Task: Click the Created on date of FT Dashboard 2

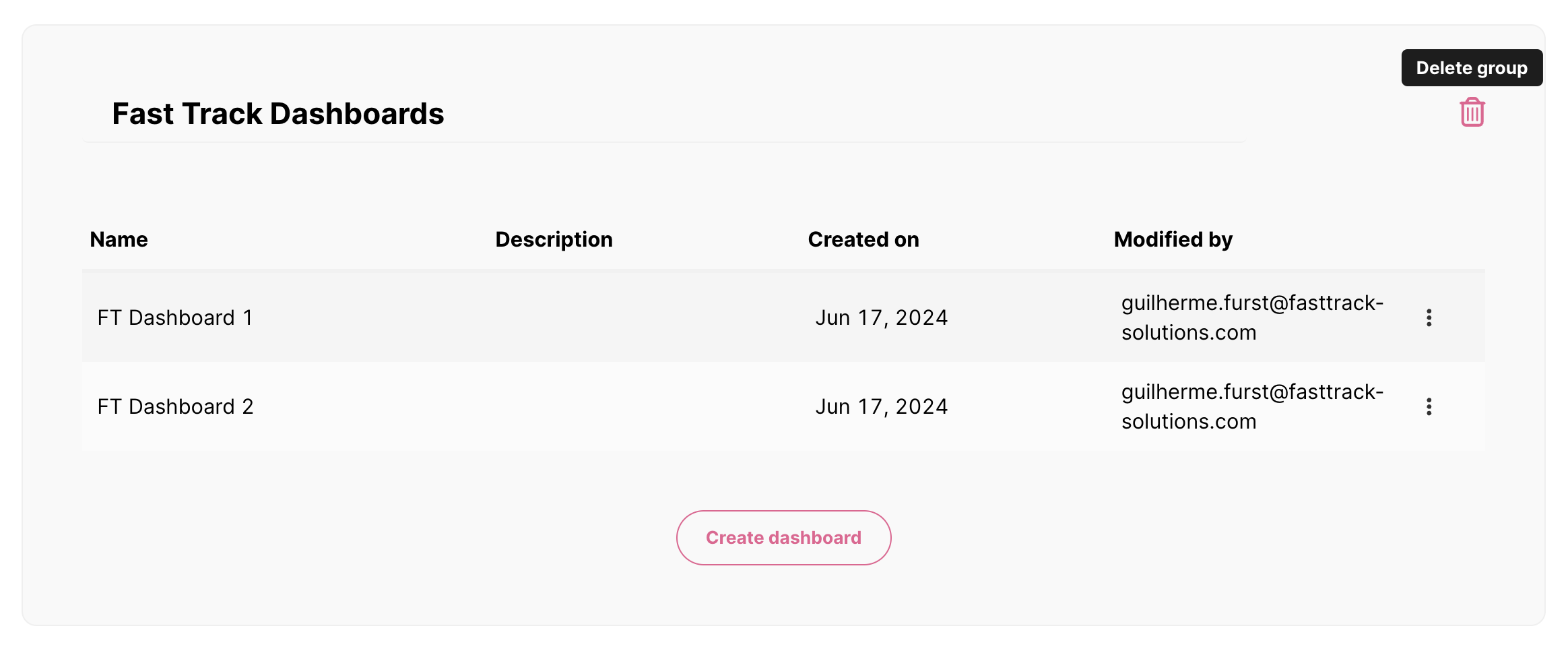Action: (881, 407)
